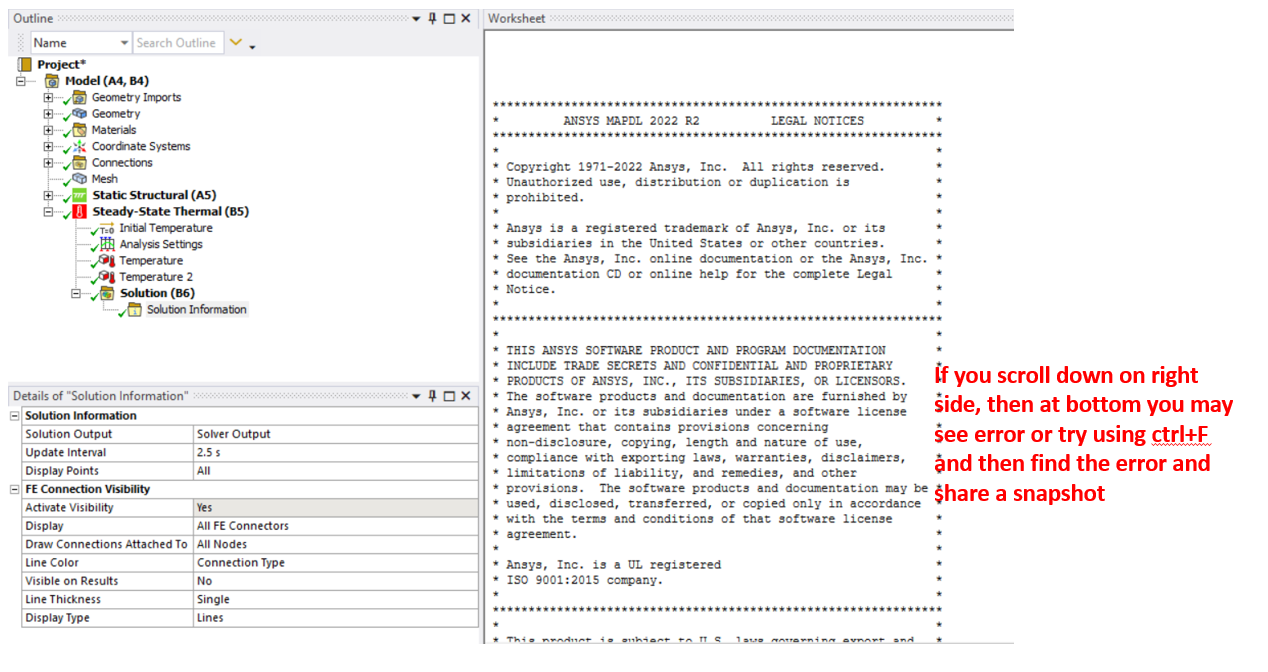
Task: Click the Solution Output property label
Action: click(x=68, y=434)
